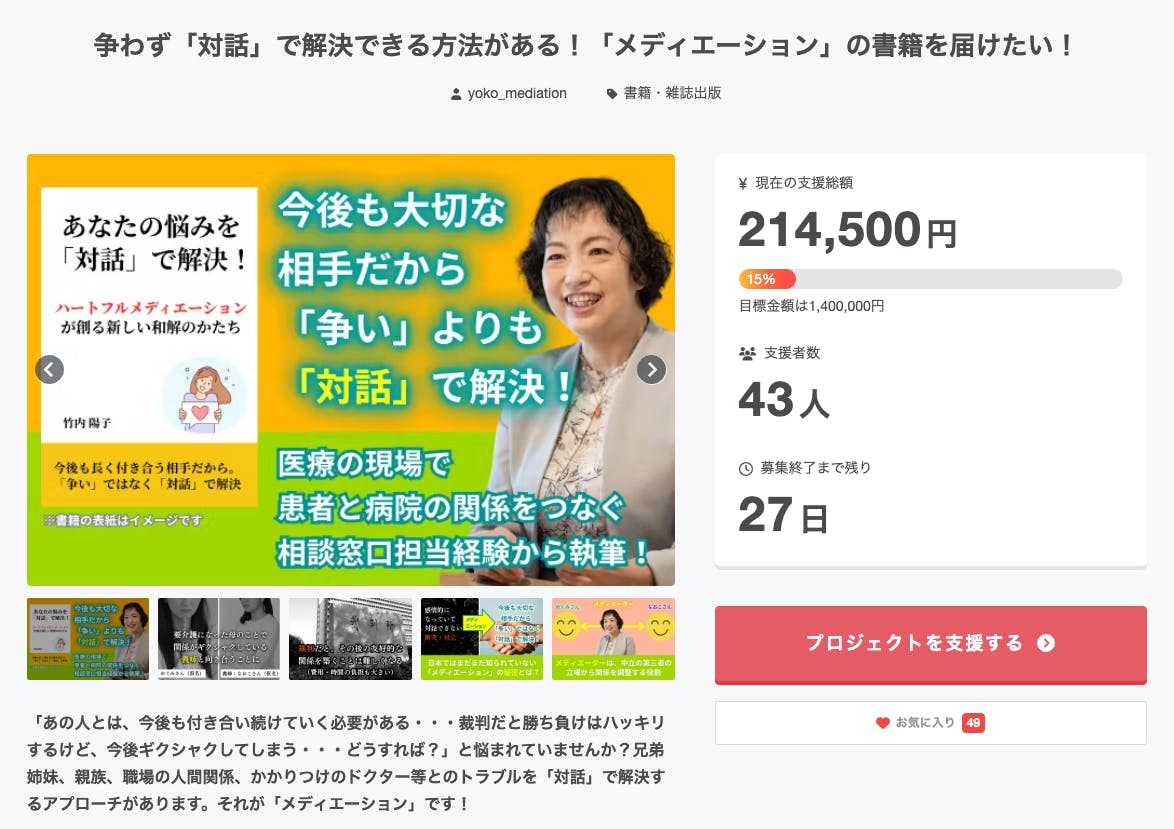
Task: Select the third thumbnail of gray courthouse building
Action: [350, 639]
